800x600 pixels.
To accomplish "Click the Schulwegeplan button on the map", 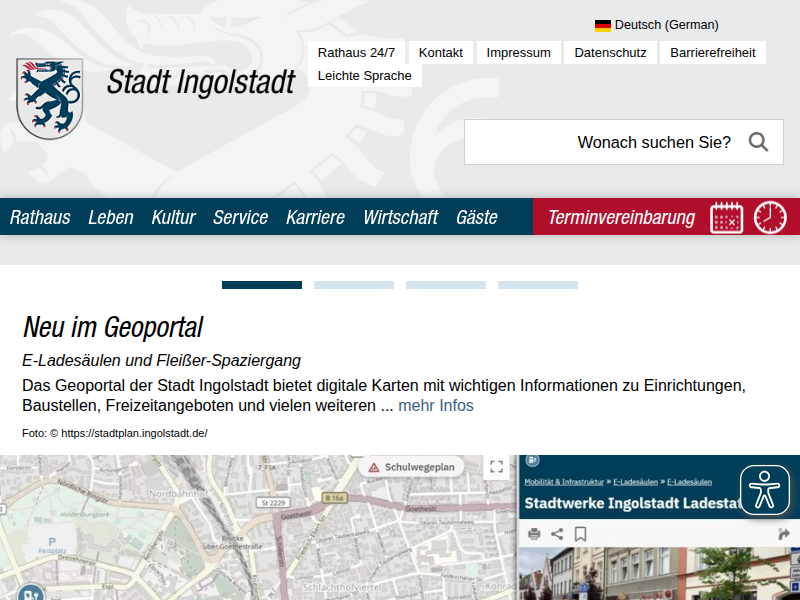I will click(411, 467).
